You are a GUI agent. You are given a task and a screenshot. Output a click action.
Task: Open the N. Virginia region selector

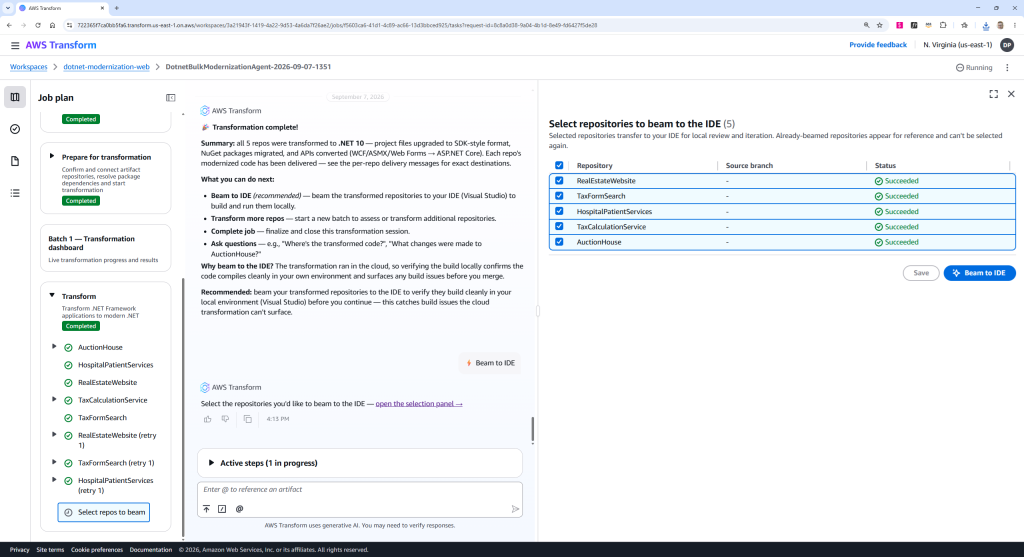point(957,45)
